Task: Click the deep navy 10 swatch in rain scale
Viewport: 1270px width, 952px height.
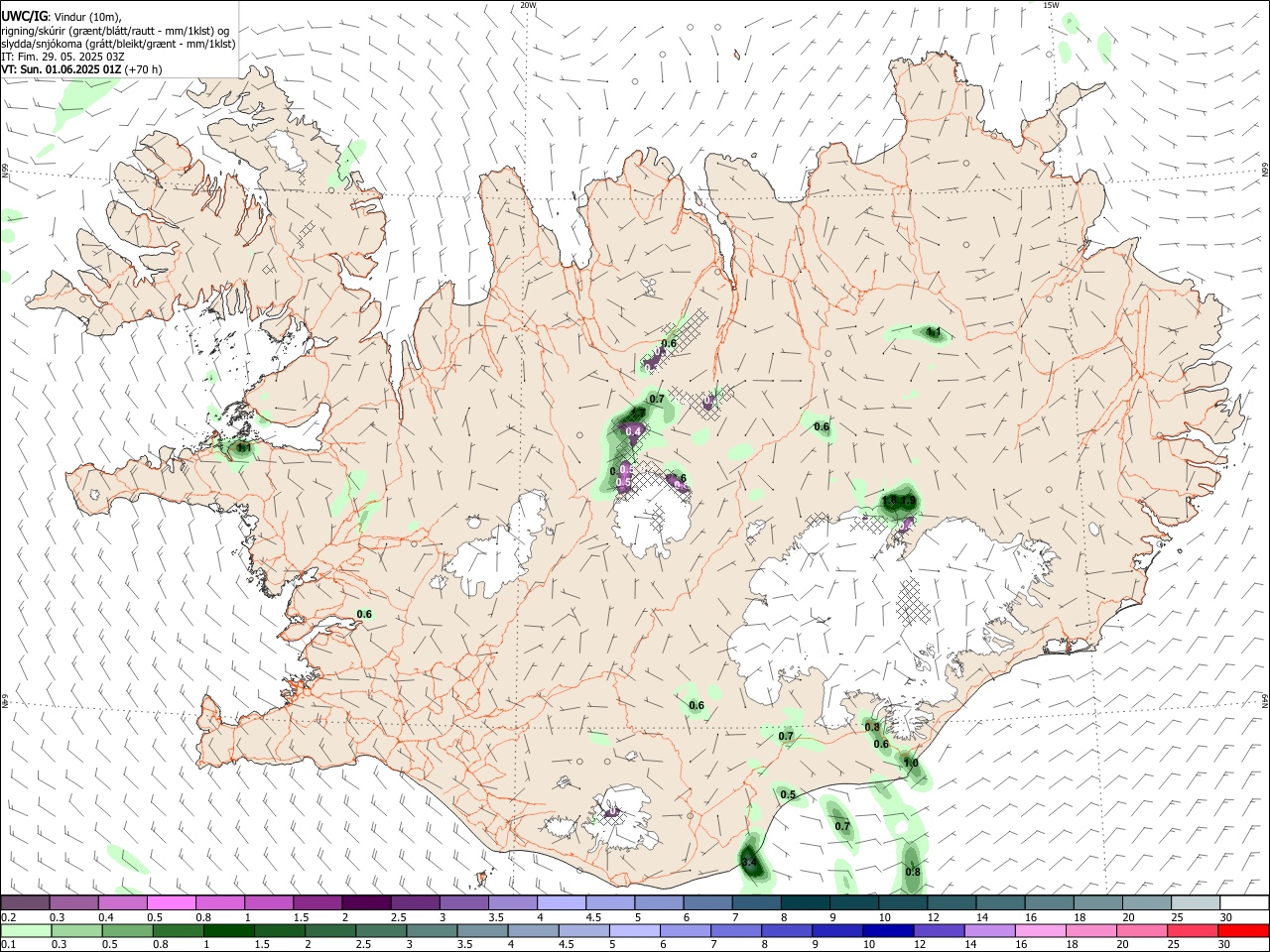Action: tap(887, 931)
